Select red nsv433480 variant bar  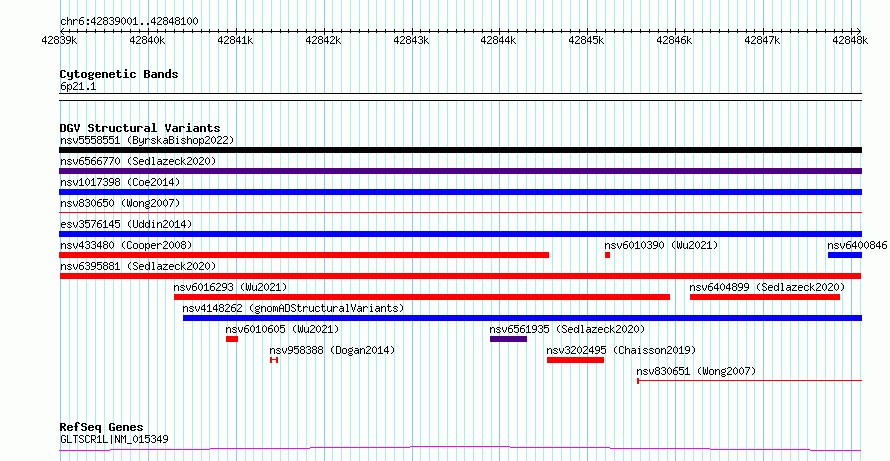point(304,255)
